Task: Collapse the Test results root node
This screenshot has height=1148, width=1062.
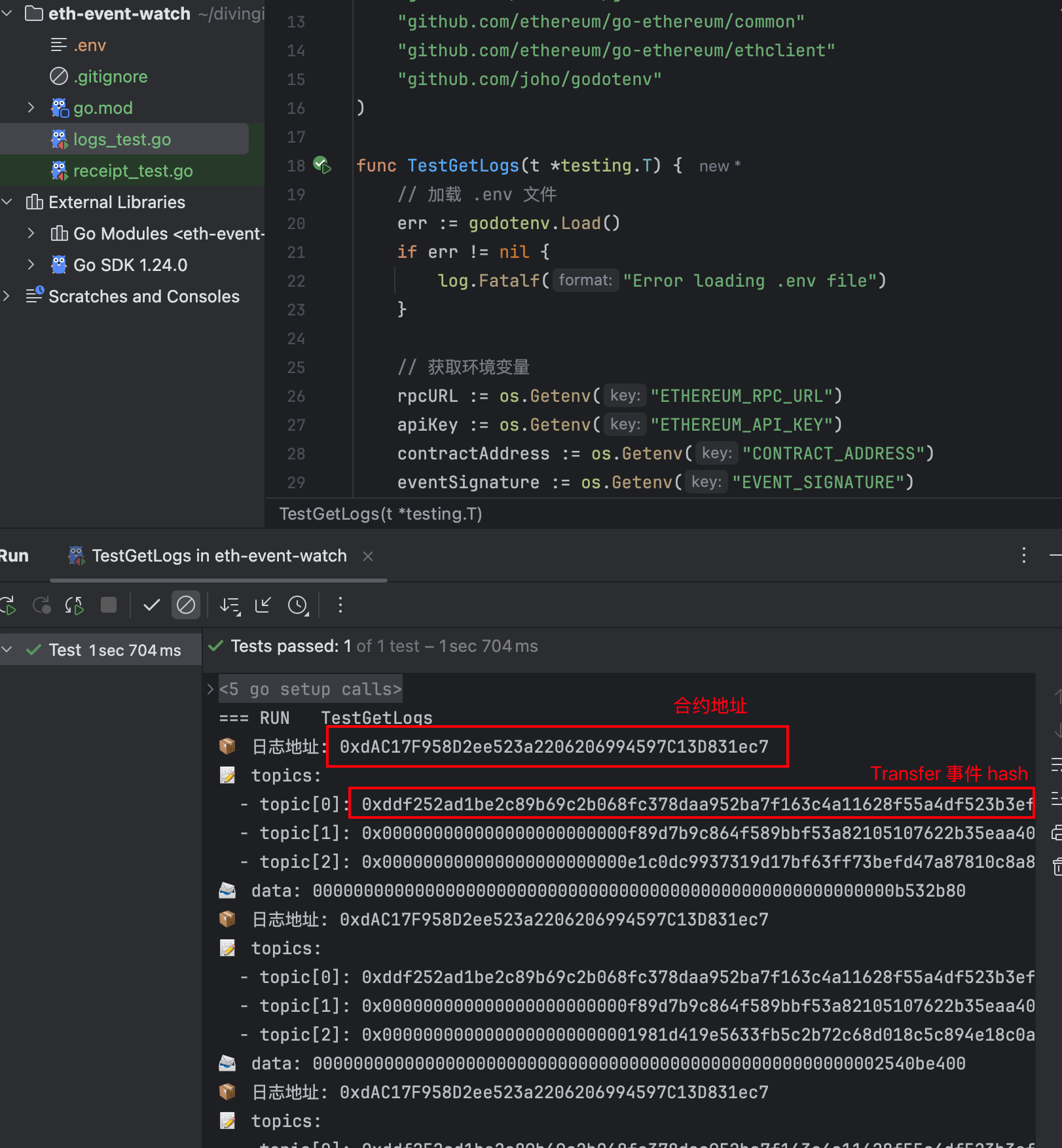Action: point(7,650)
